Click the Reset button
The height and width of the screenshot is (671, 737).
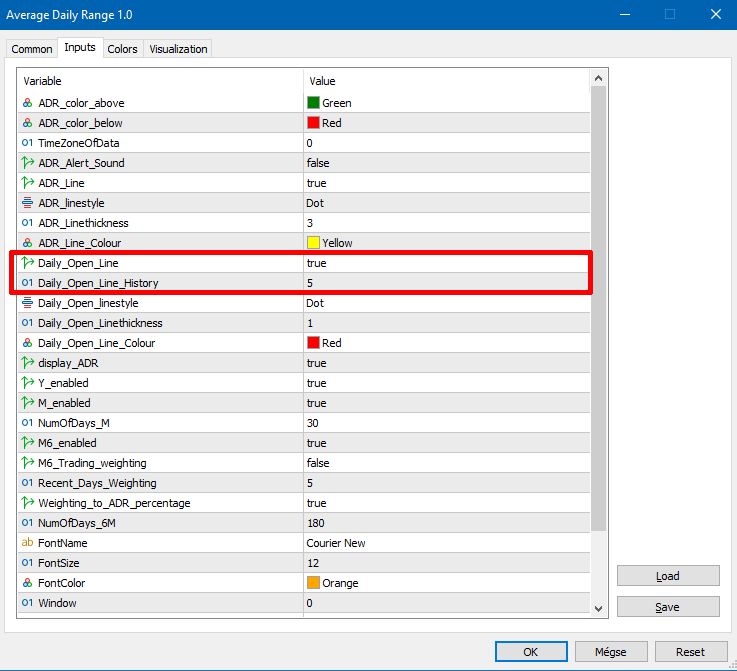point(690,652)
